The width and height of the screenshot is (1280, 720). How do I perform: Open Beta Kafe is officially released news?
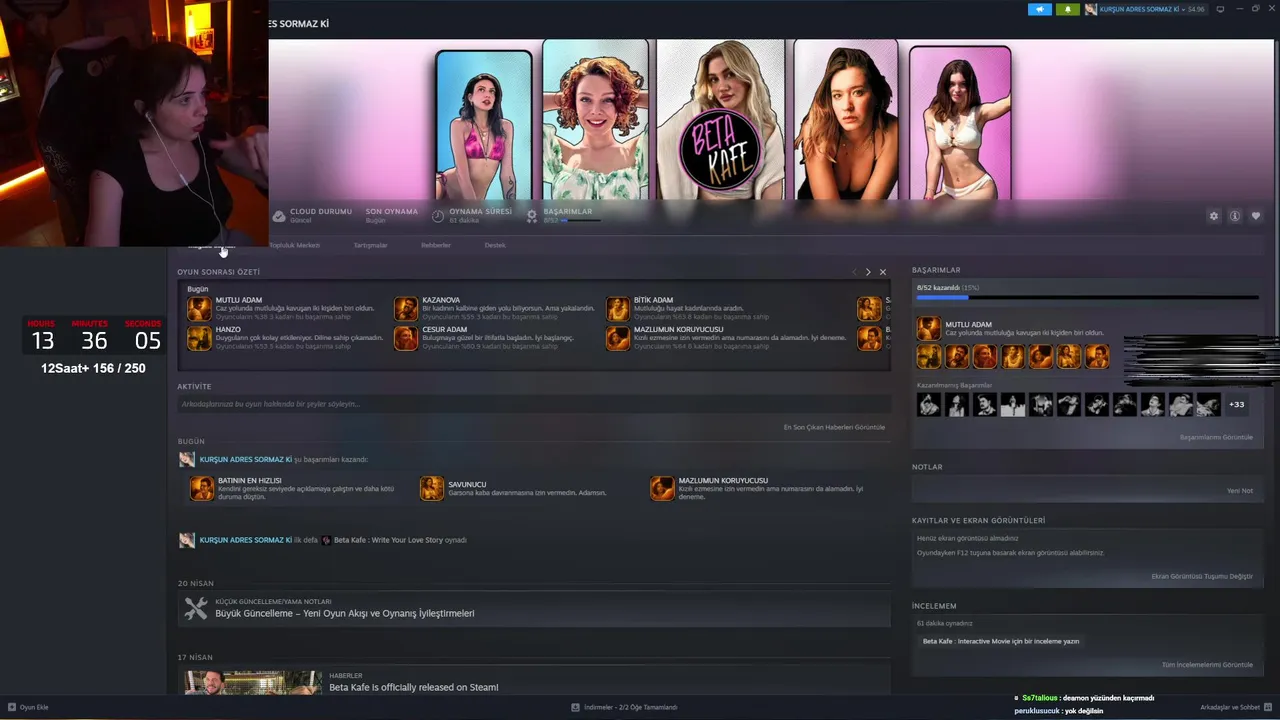[x=413, y=687]
